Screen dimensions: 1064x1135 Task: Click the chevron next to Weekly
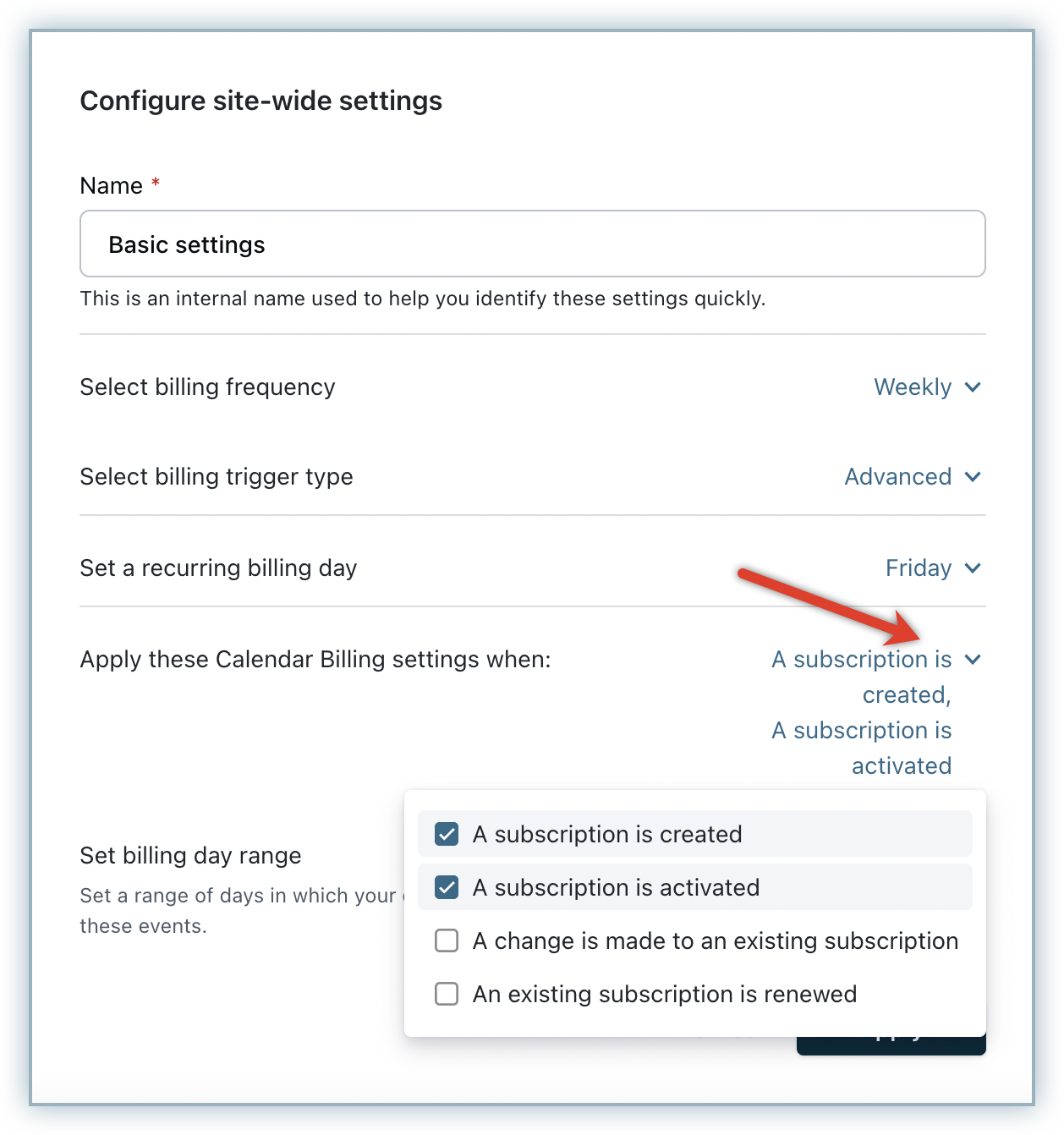(973, 387)
